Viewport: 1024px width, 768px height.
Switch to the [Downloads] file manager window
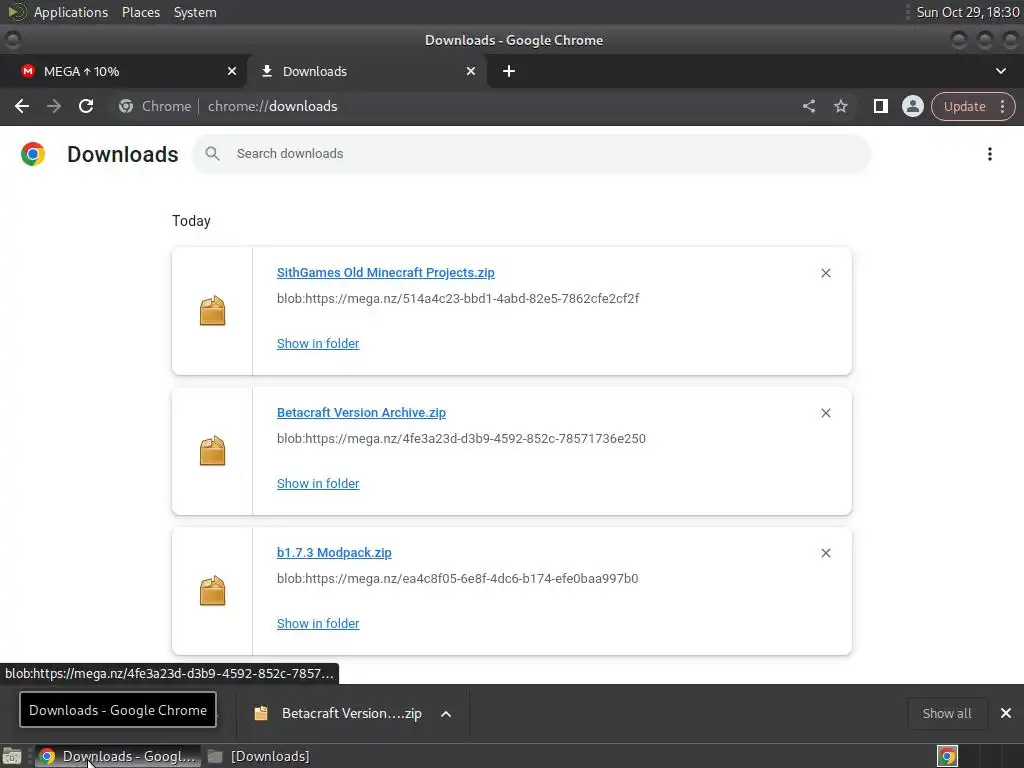[x=259, y=756]
